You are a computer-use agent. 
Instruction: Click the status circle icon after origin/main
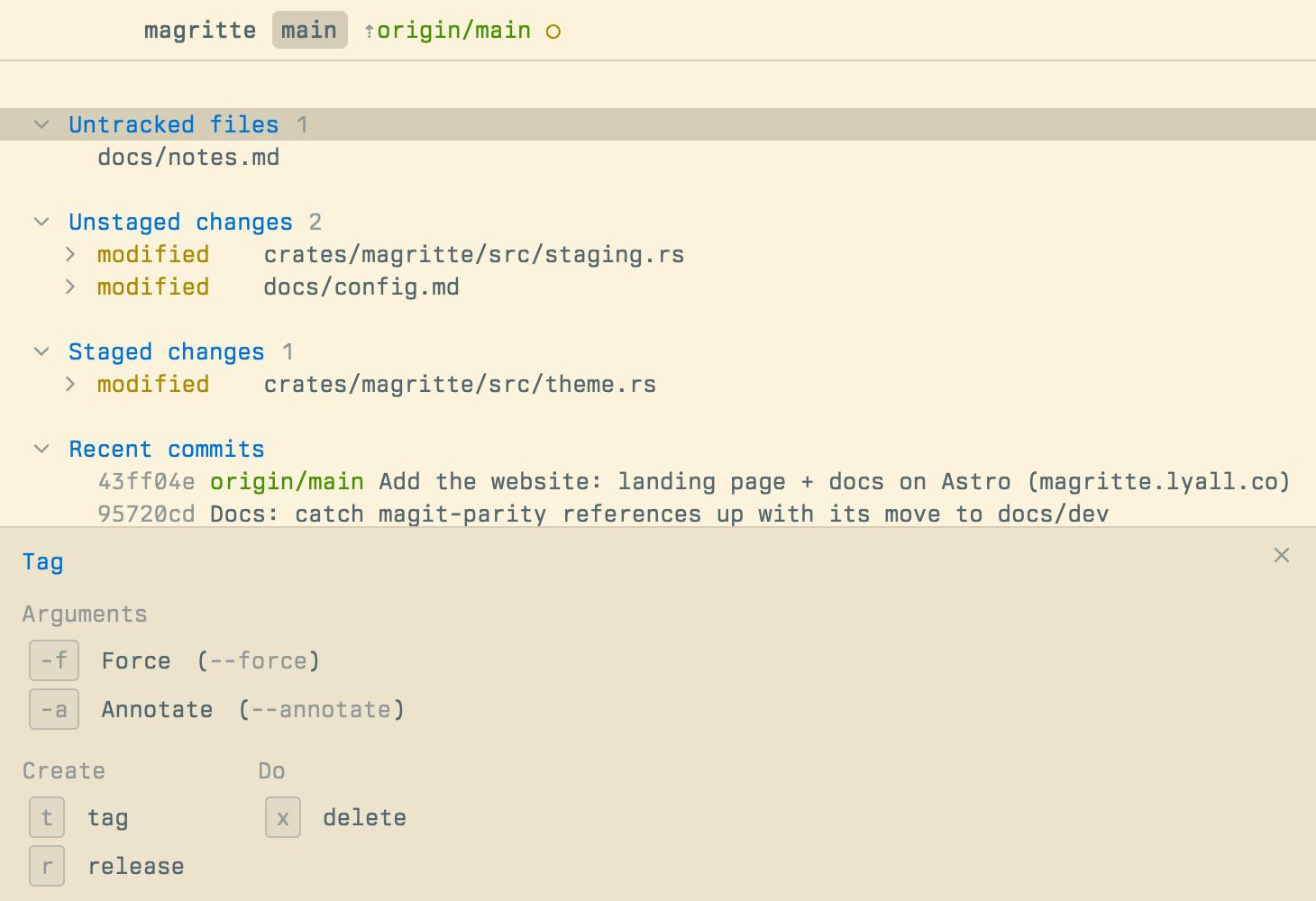553,32
